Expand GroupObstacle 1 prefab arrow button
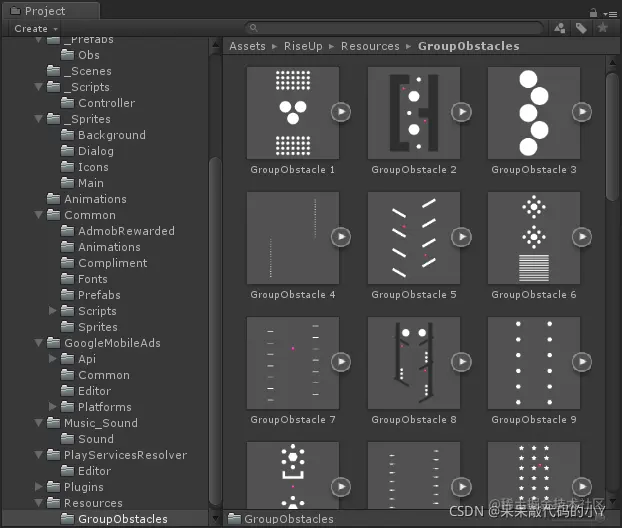622x528 pixels. click(341, 112)
